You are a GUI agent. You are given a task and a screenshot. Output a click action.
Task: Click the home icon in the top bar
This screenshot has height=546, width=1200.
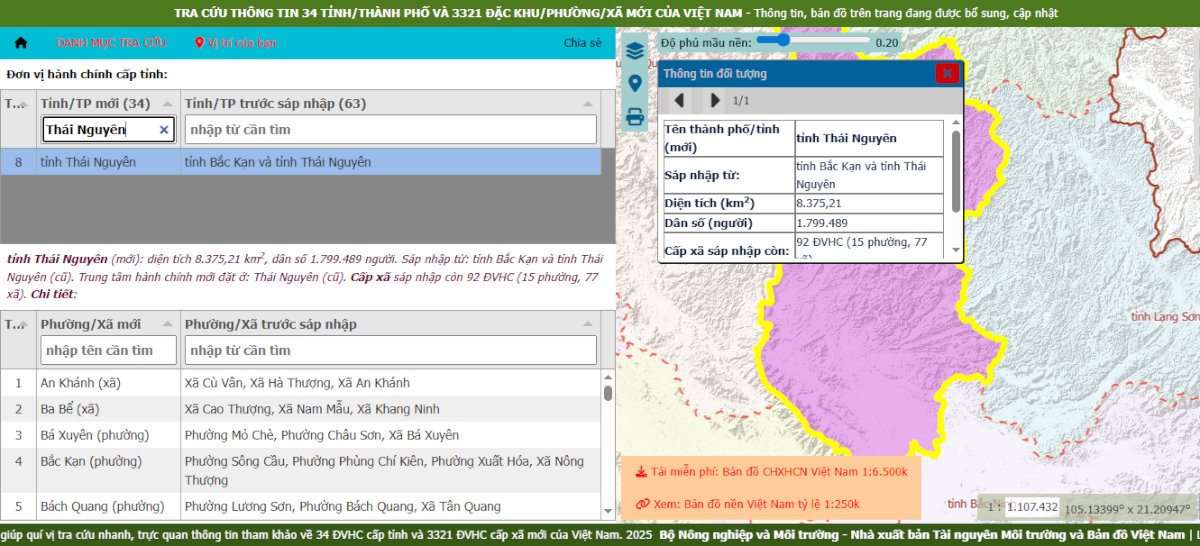21,43
